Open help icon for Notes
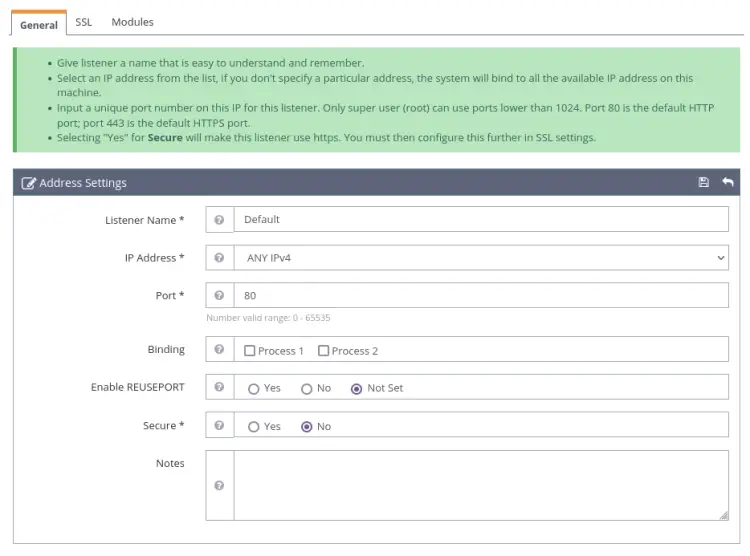The width and height of the screenshot is (750, 556). [x=219, y=486]
